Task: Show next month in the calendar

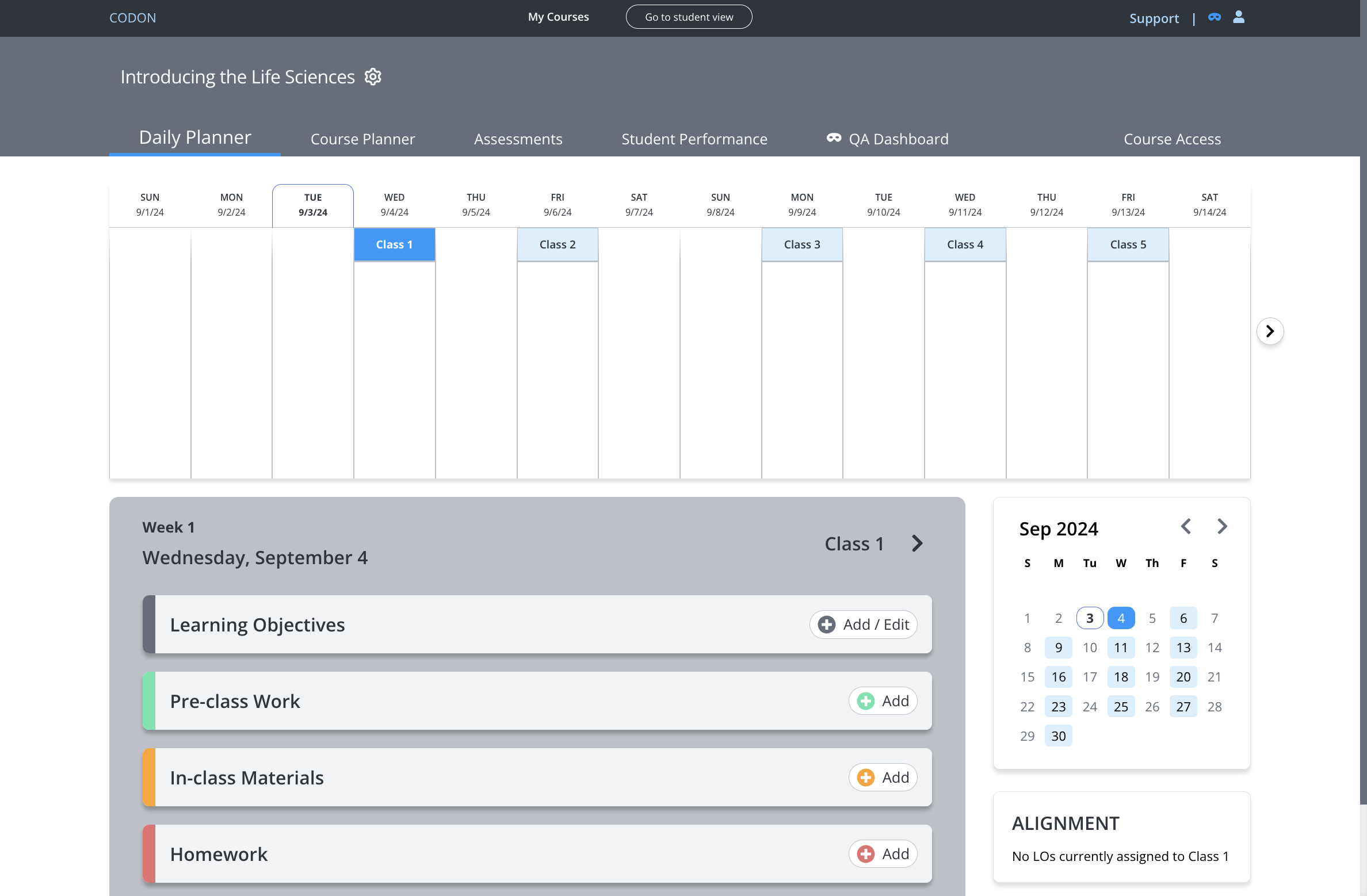Action: (1223, 526)
